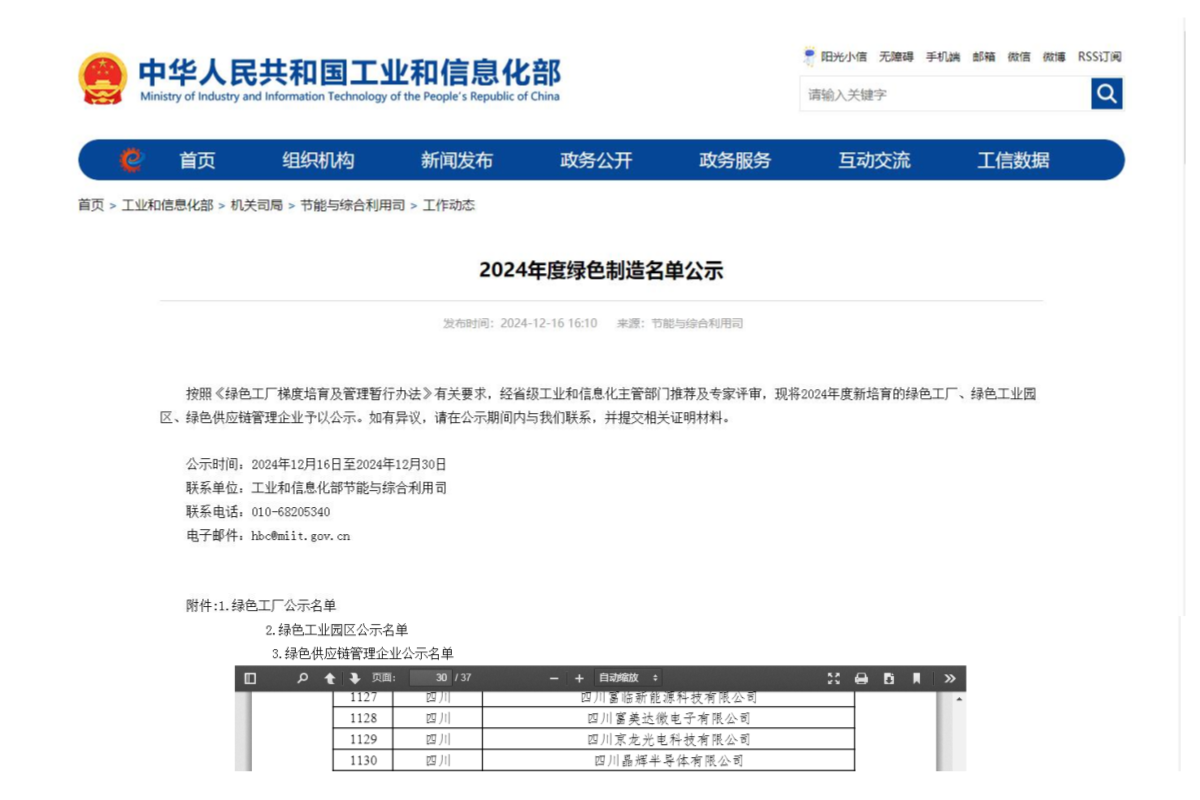Viewport: 1200px width, 800px height.
Task: Click the PDF scrollbar up arrow
Action: point(960,698)
